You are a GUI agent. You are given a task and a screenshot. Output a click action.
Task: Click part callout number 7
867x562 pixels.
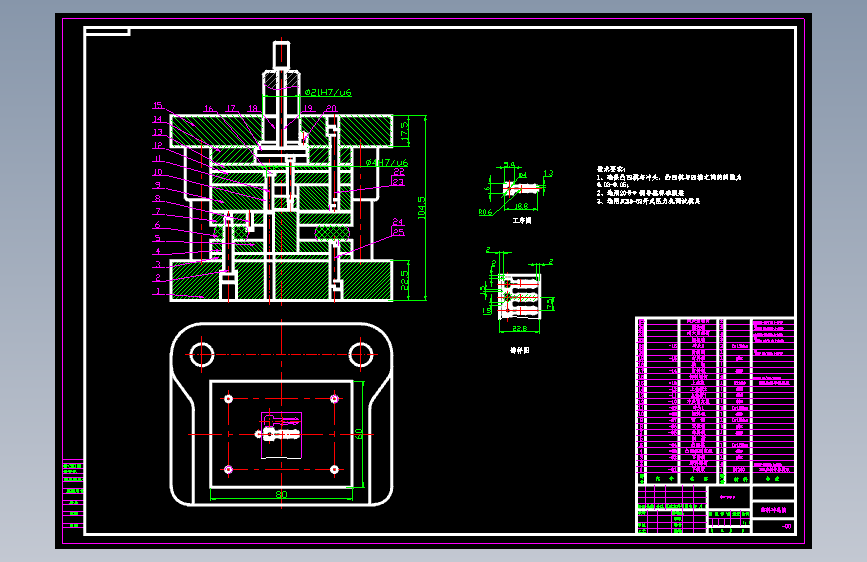coord(158,211)
